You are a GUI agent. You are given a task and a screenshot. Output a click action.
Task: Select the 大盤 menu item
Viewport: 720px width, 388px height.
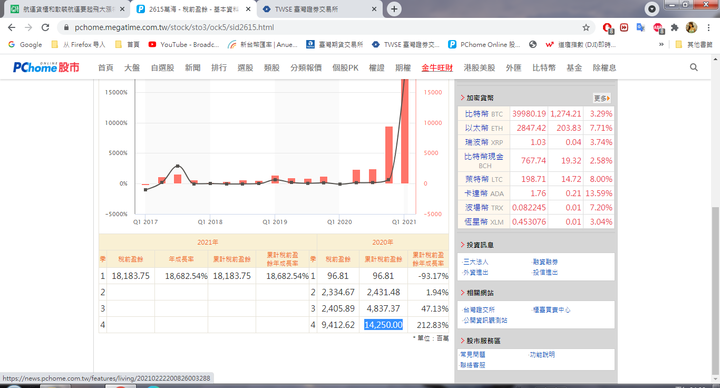tap(132, 67)
